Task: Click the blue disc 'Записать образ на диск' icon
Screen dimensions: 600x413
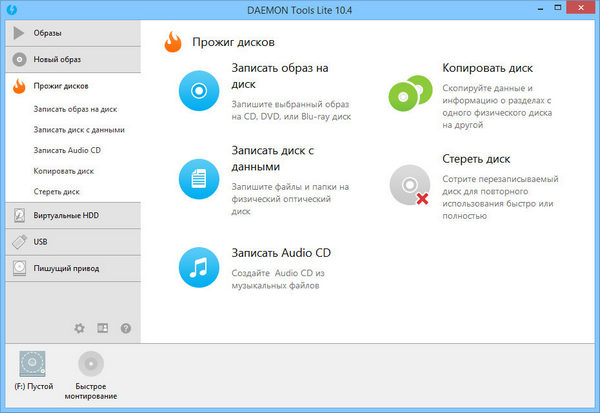Action: coord(198,92)
